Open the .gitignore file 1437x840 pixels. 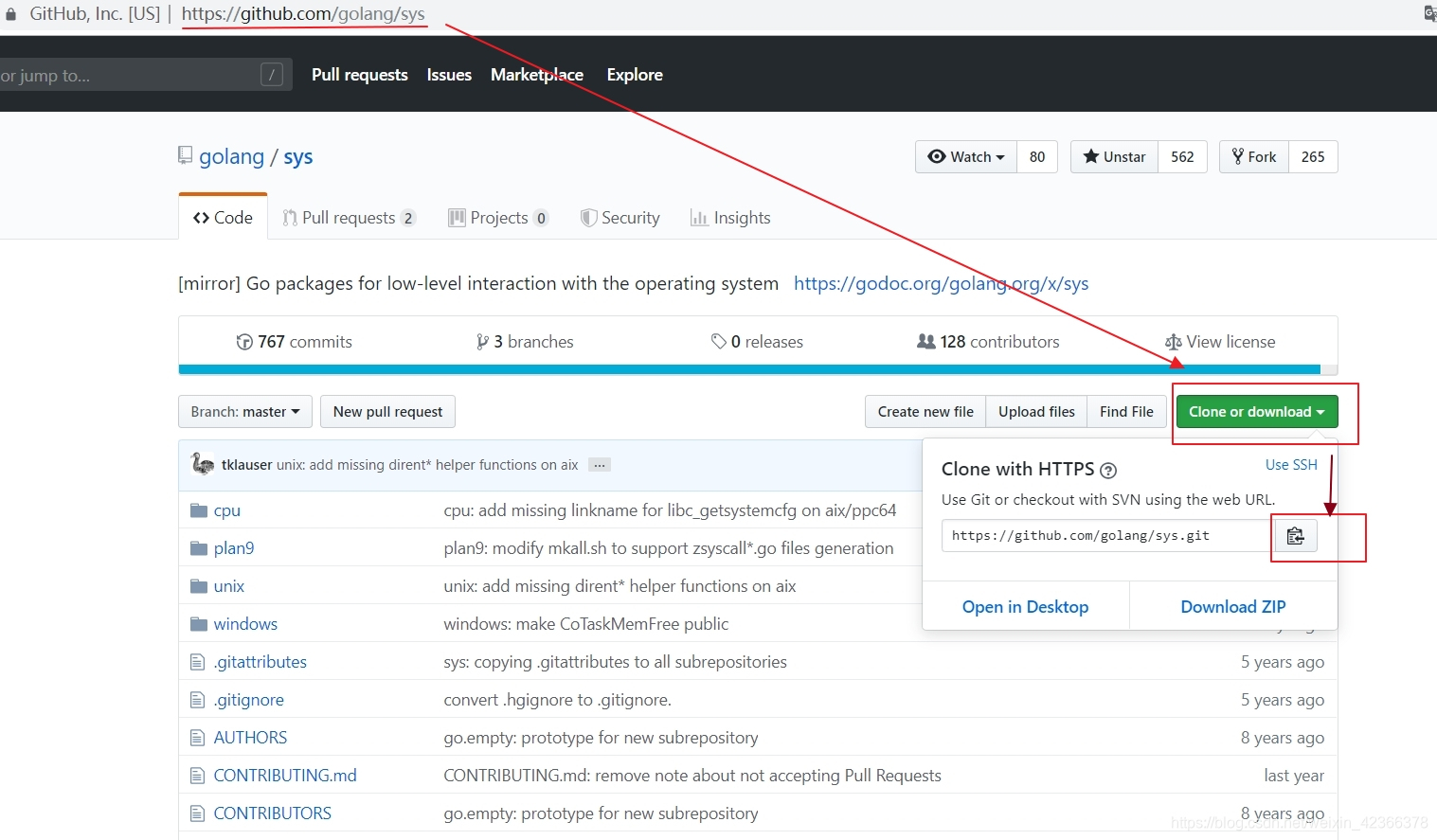click(x=249, y=700)
